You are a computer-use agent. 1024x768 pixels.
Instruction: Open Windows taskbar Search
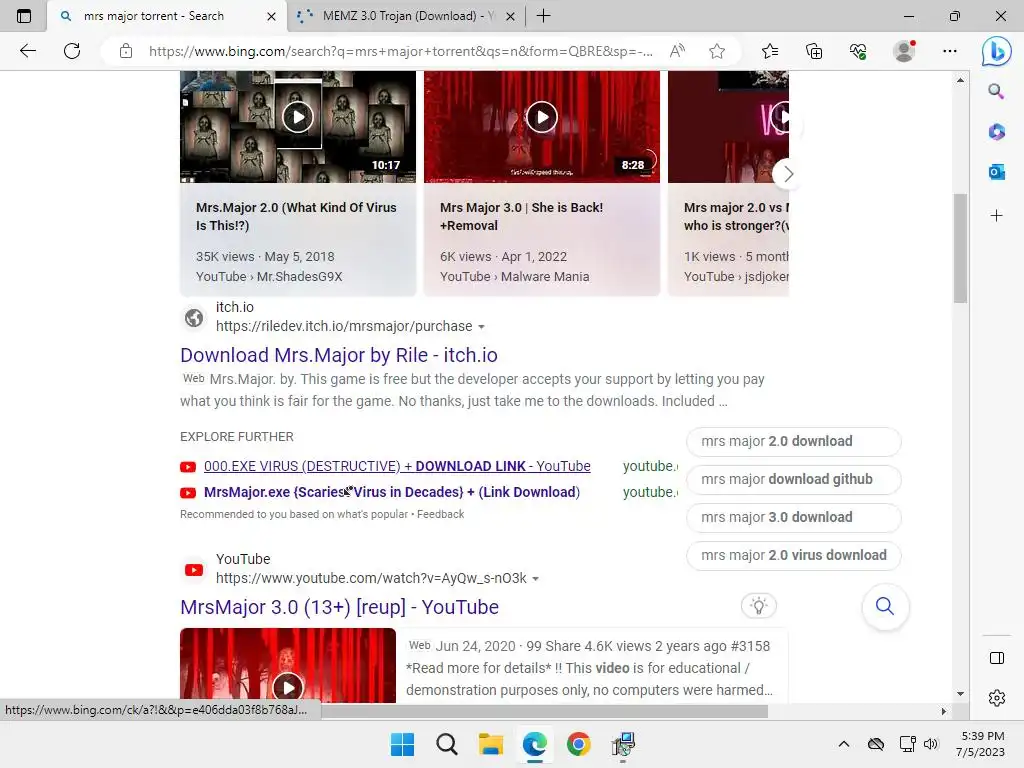click(x=447, y=744)
